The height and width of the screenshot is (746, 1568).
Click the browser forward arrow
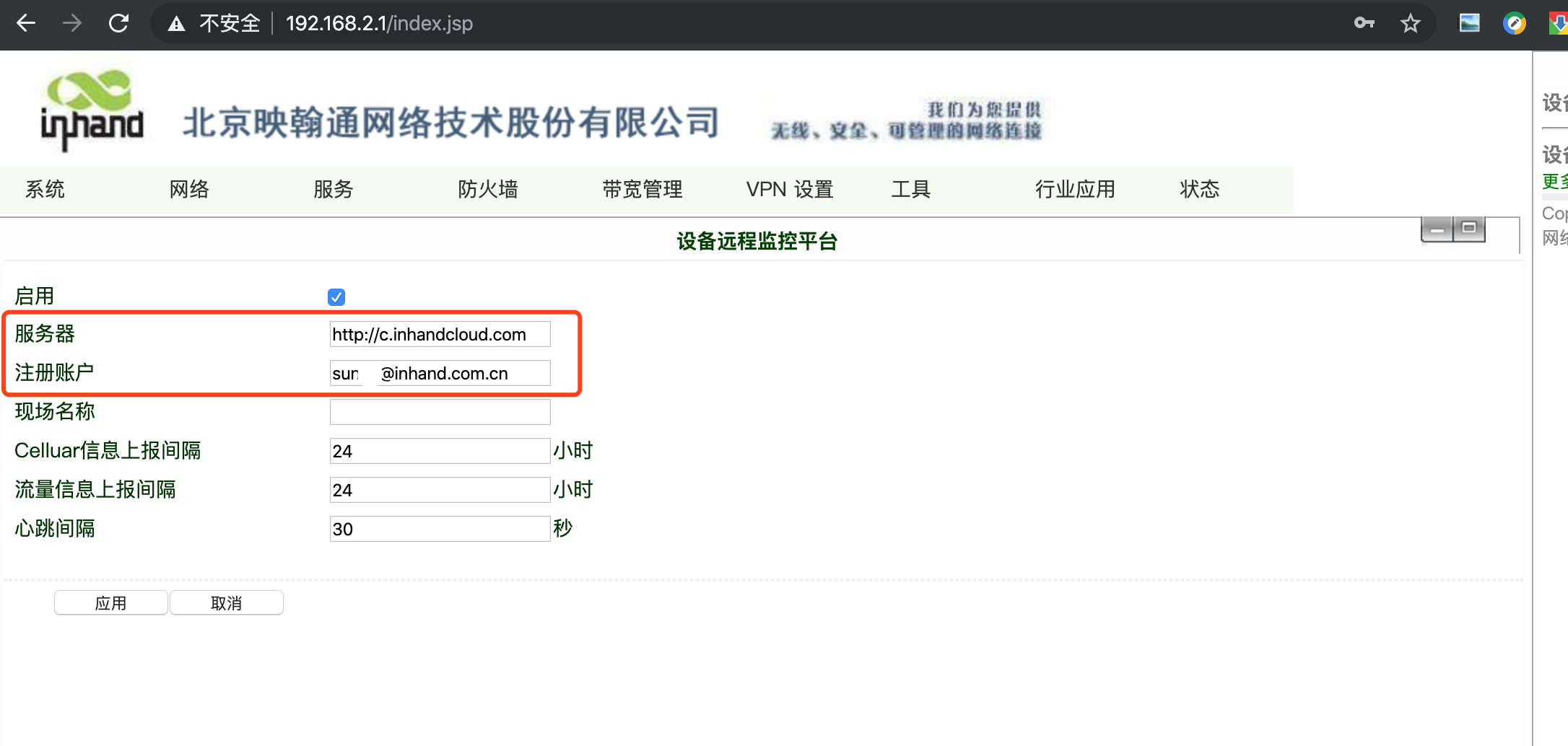72,23
